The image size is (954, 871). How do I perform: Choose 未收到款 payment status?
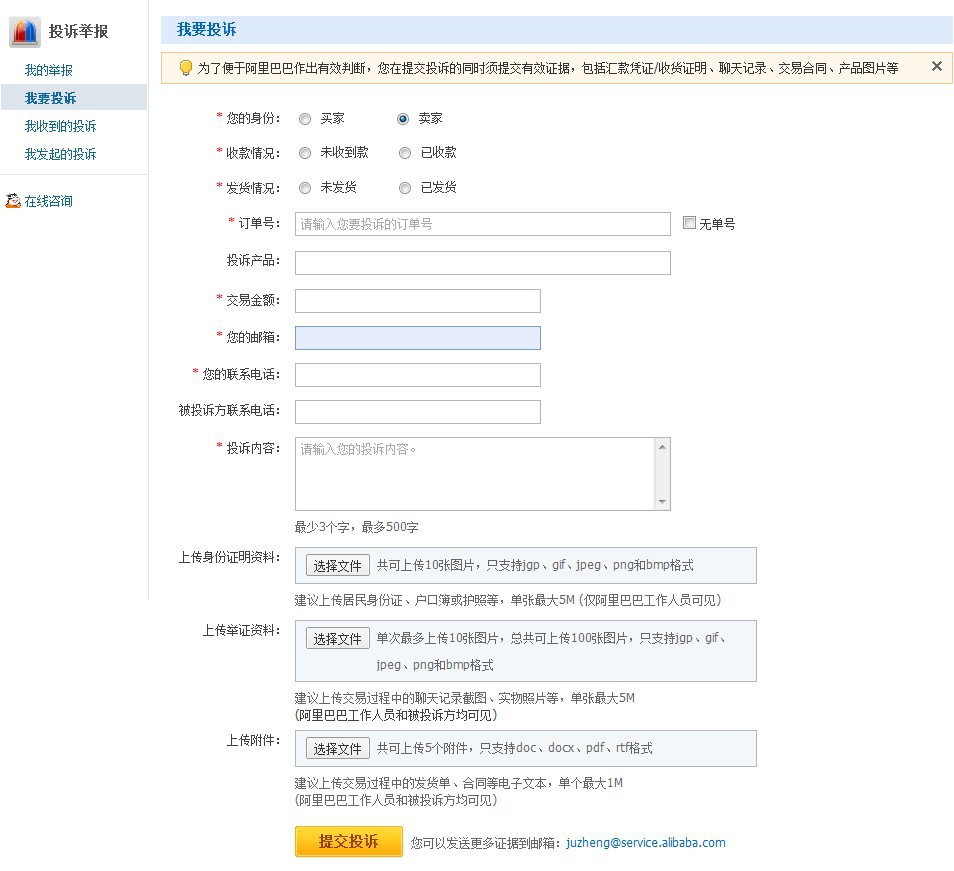305,154
